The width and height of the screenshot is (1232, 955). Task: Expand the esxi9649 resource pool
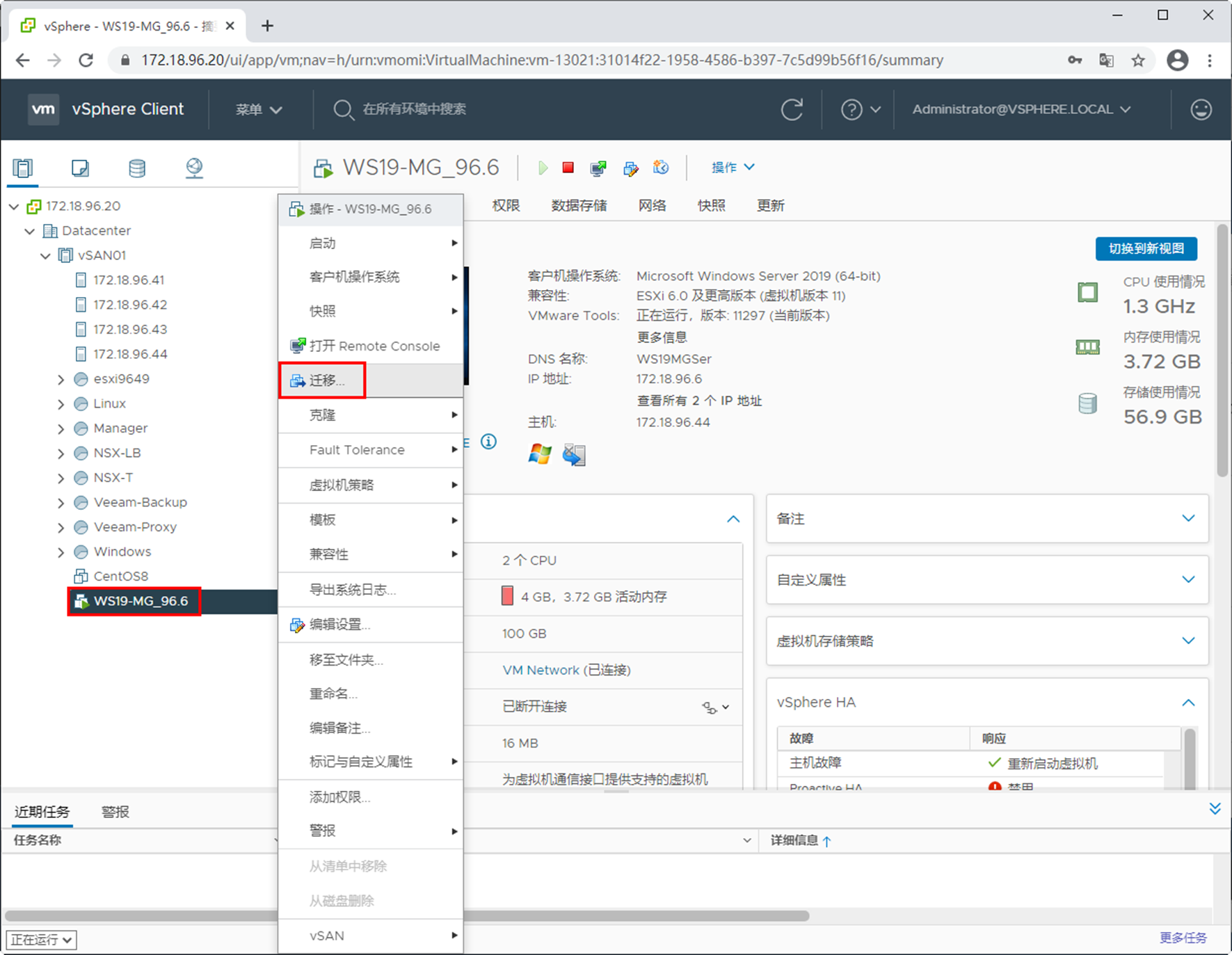(x=61, y=379)
